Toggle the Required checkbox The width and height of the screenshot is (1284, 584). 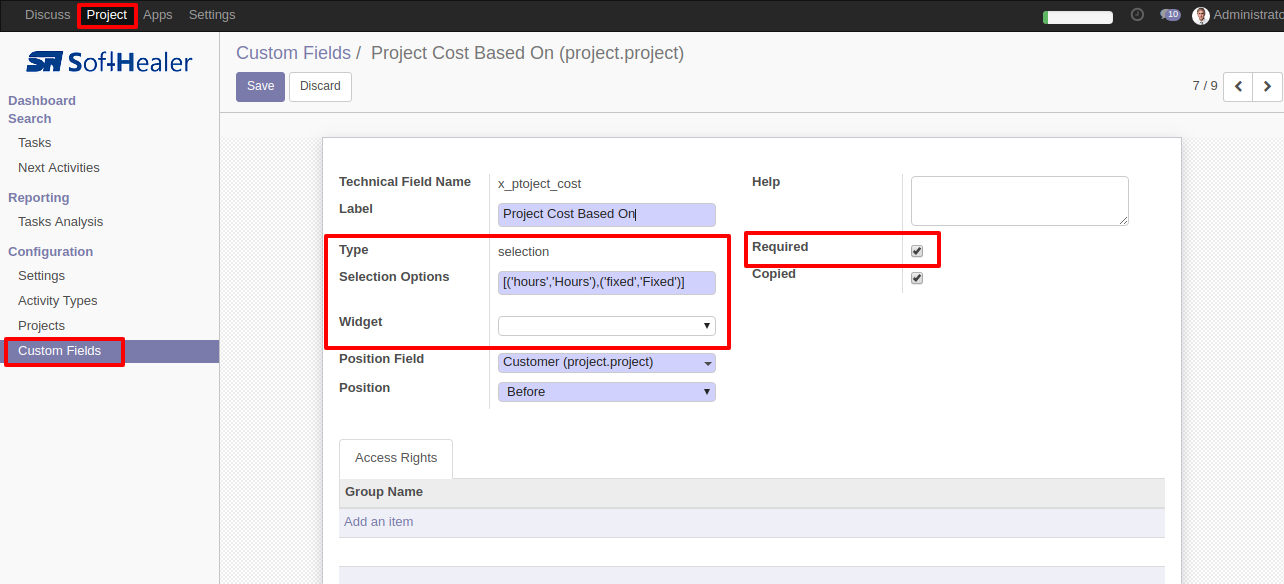click(x=917, y=251)
